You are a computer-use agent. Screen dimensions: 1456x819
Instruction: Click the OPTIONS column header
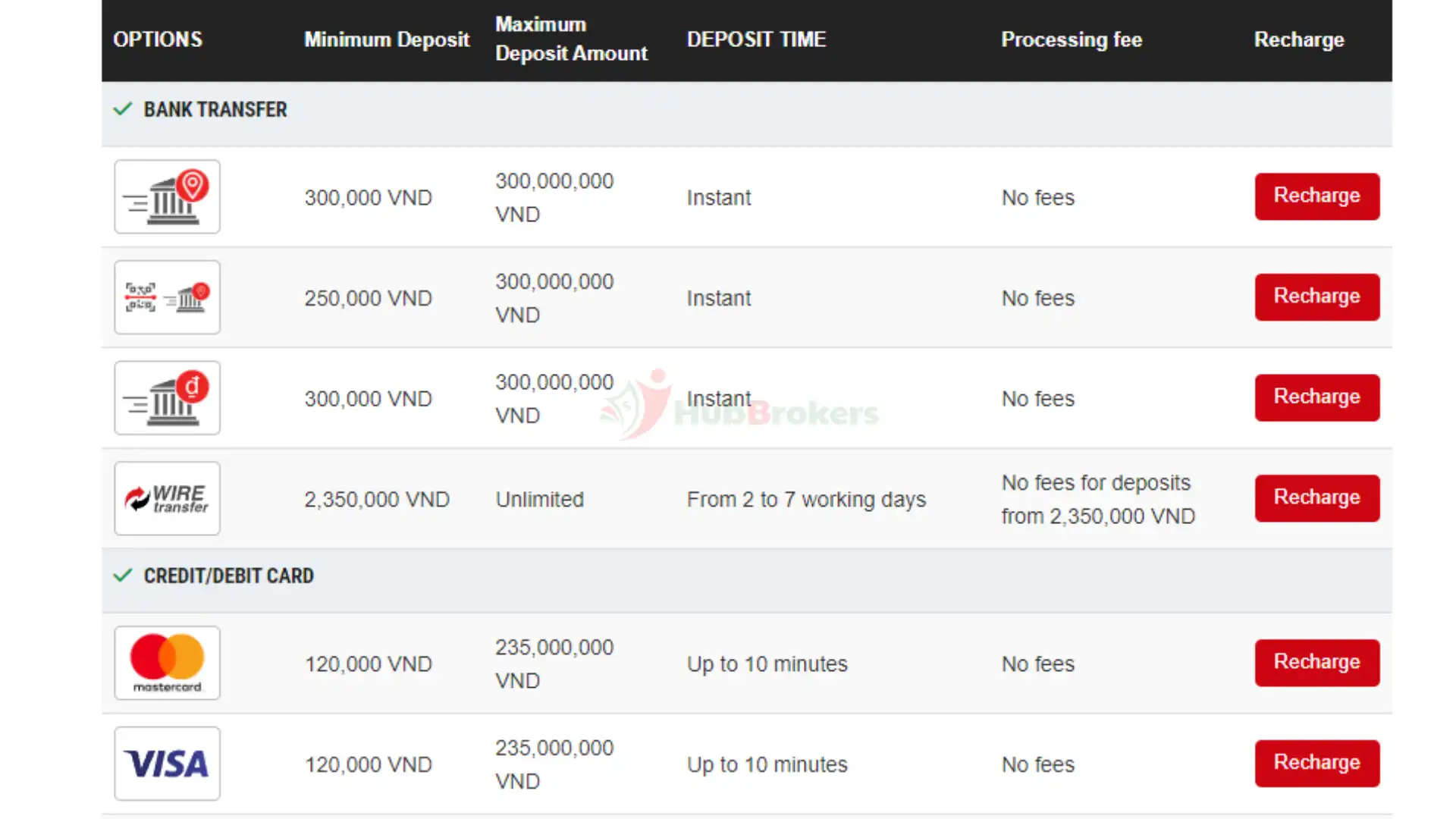click(x=158, y=39)
